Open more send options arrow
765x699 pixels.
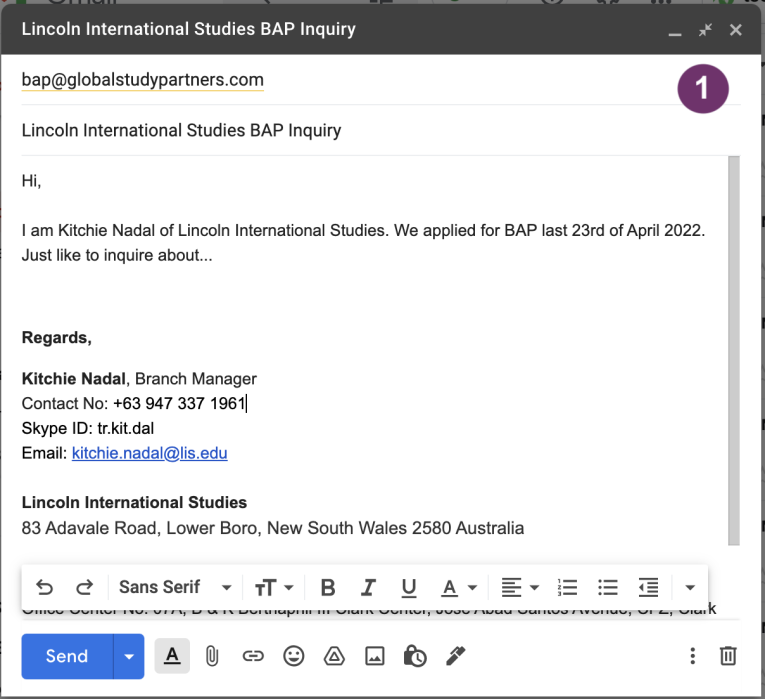129,656
